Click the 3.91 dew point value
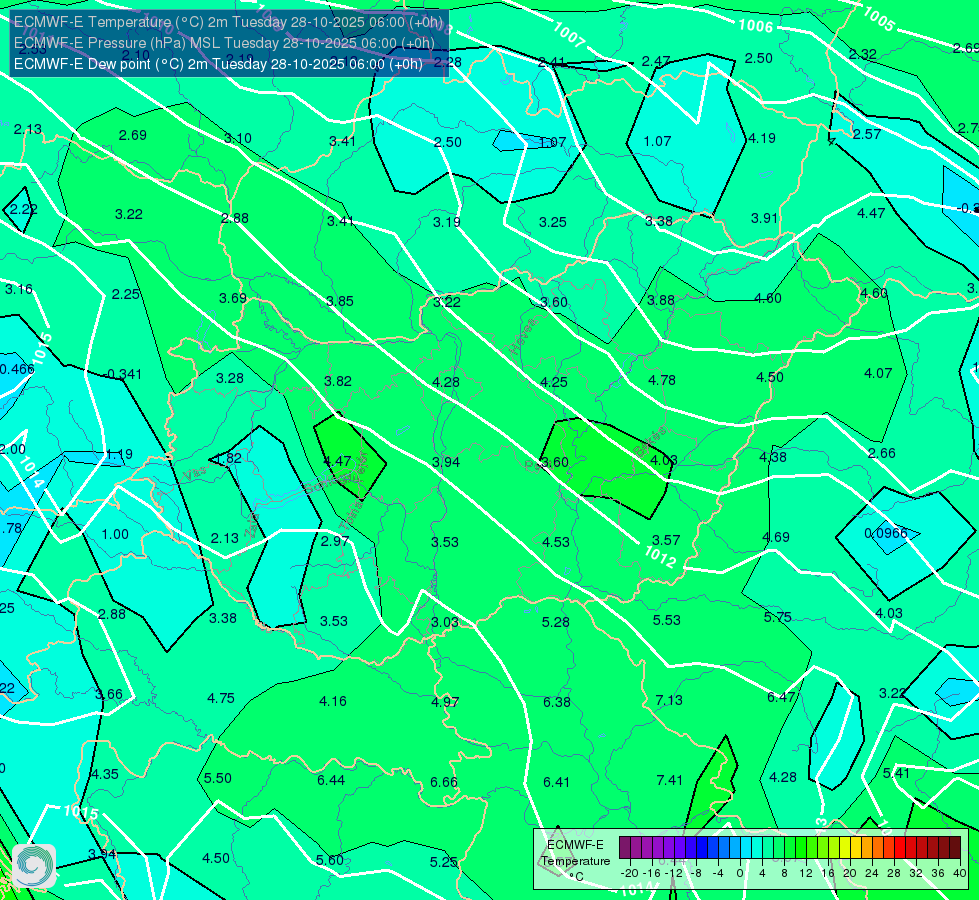 click(x=764, y=218)
